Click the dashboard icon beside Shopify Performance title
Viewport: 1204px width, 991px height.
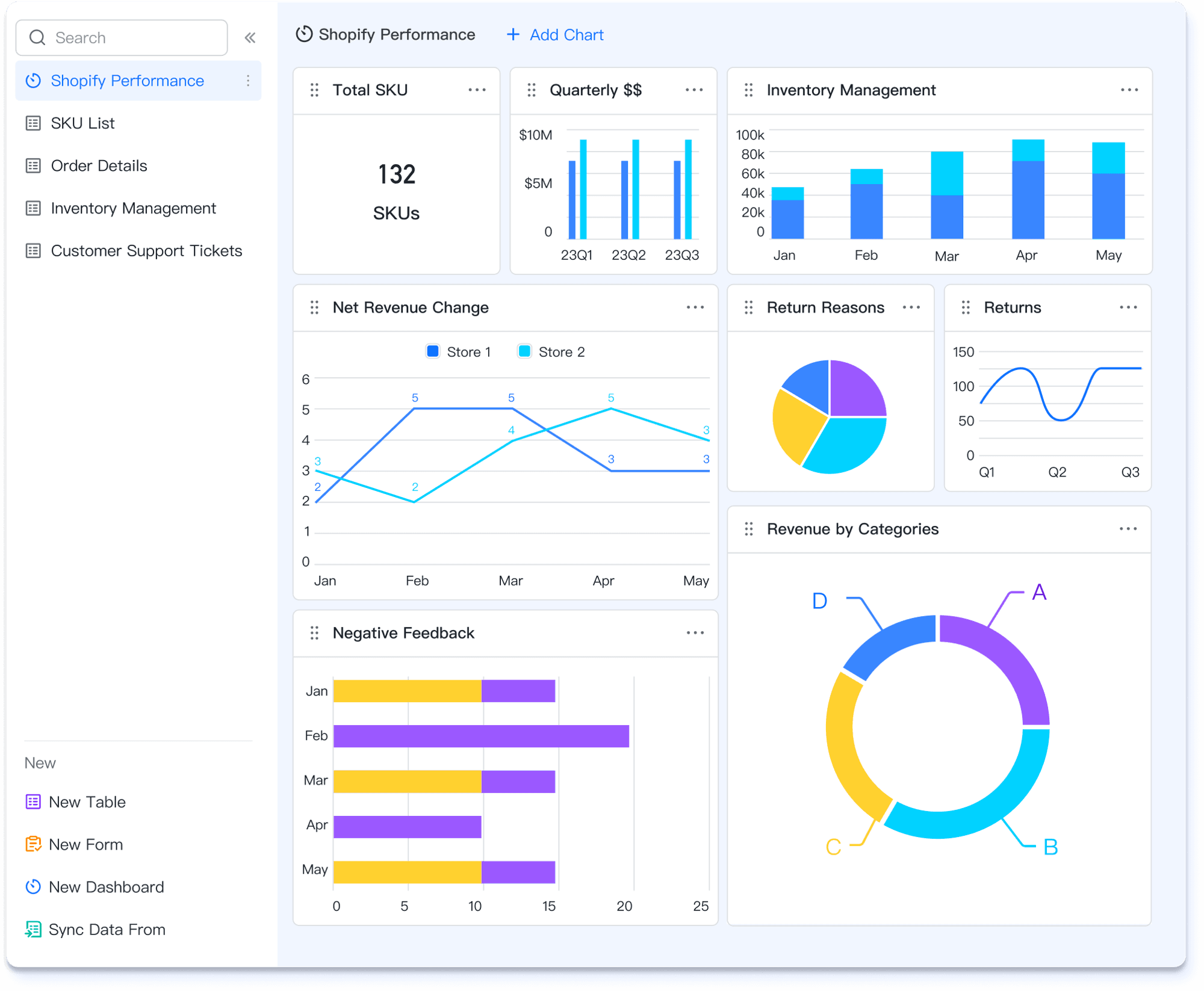click(304, 34)
